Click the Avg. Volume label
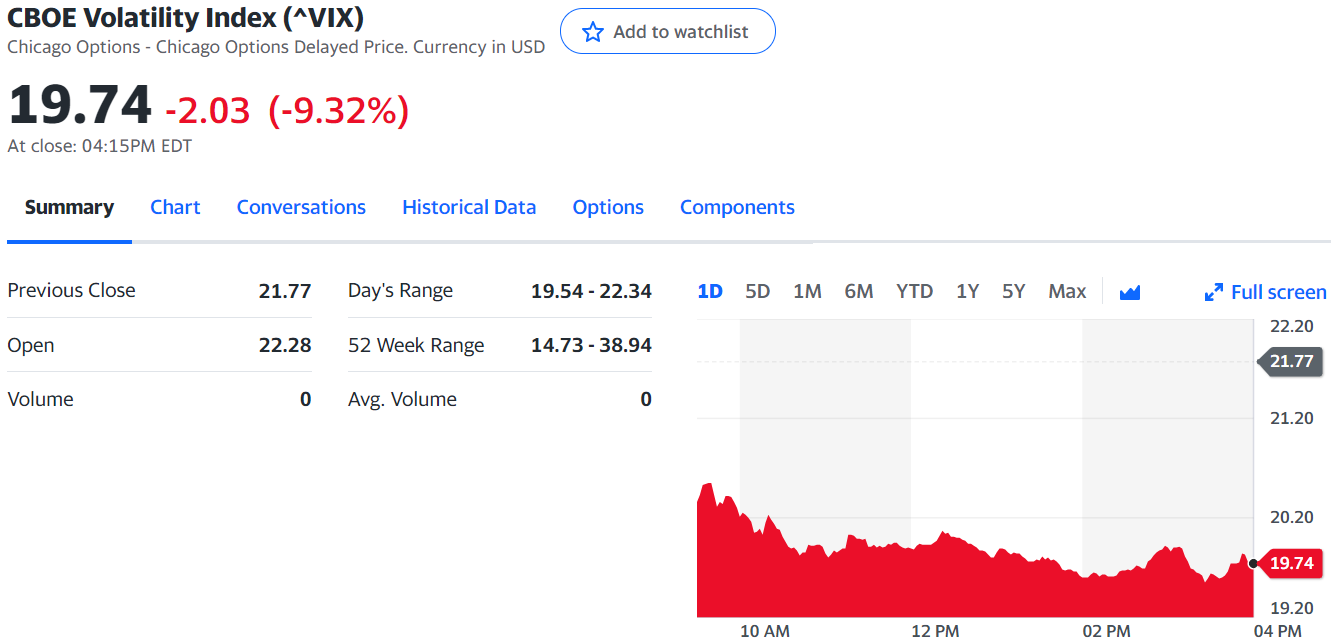 pyautogui.click(x=402, y=399)
